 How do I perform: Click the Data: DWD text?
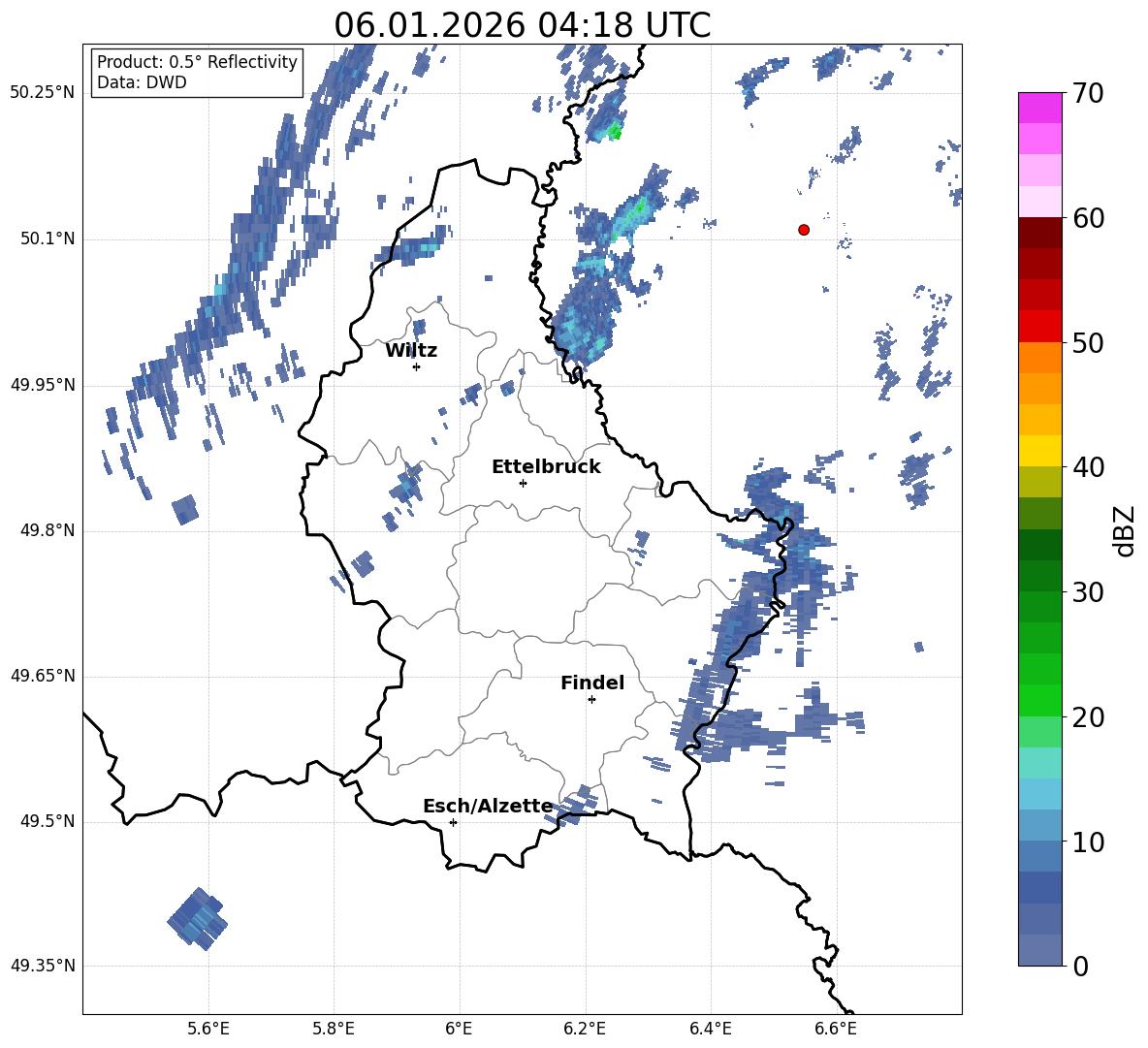point(142,82)
